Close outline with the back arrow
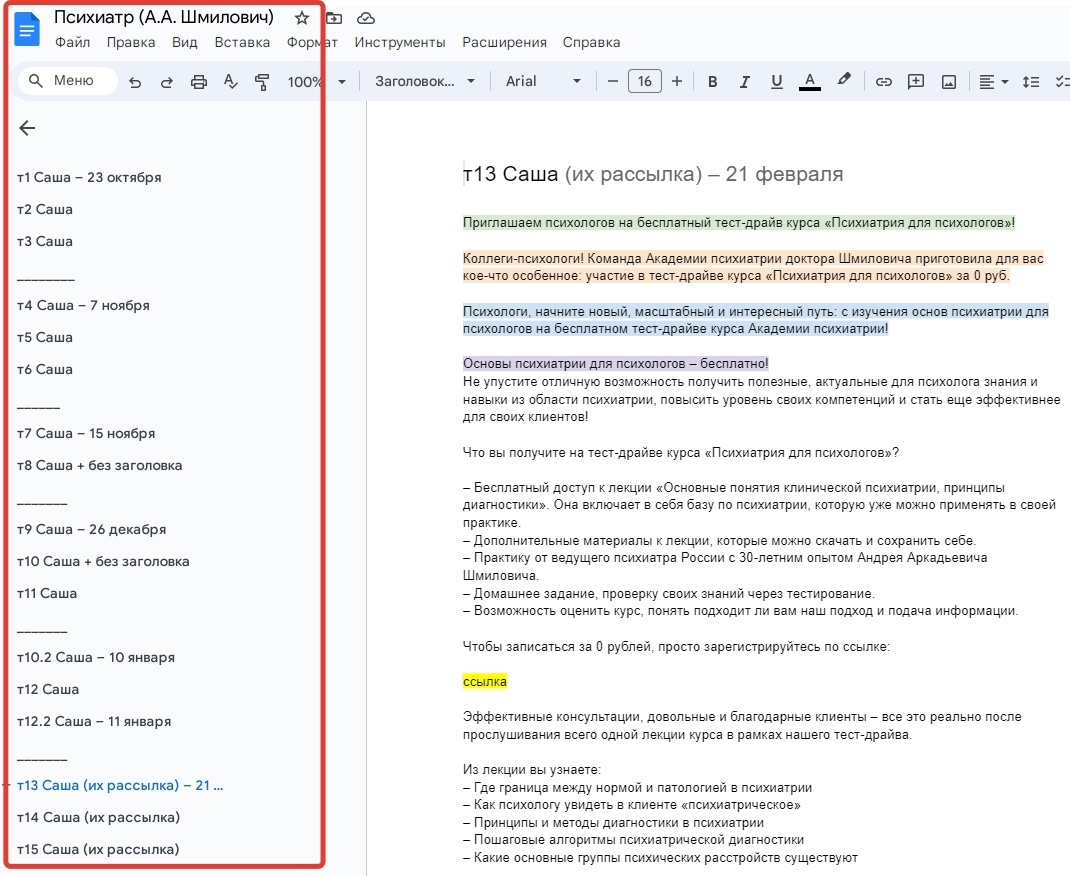This screenshot has height=876, width=1070. pyautogui.click(x=27, y=128)
